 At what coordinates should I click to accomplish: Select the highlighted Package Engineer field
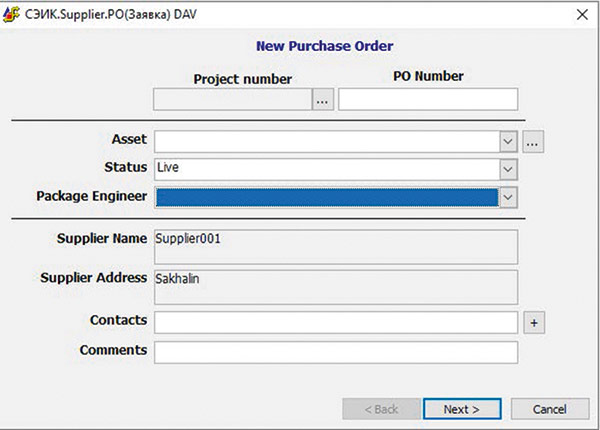point(325,197)
